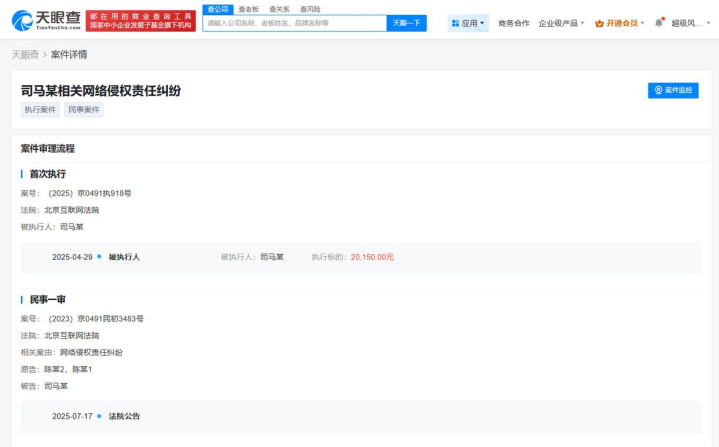
Task: Click the notification bell icon
Action: pos(659,23)
